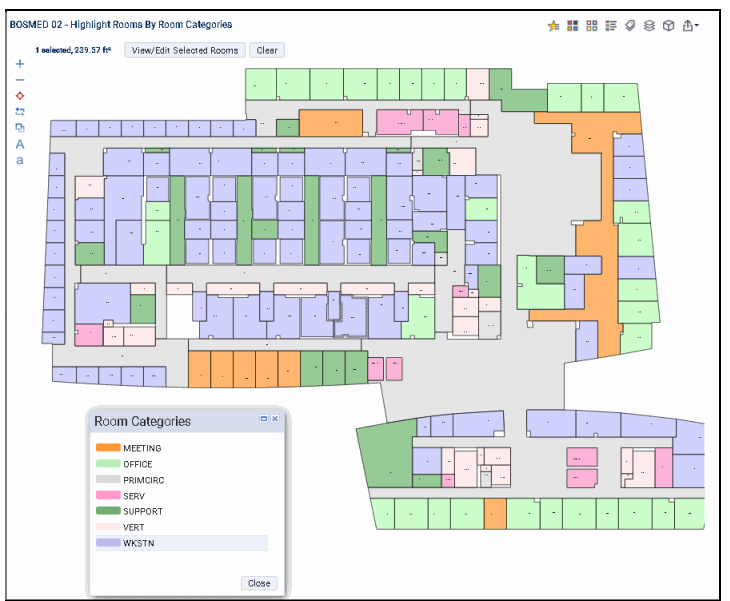Click the Clear selection button

tap(267, 50)
